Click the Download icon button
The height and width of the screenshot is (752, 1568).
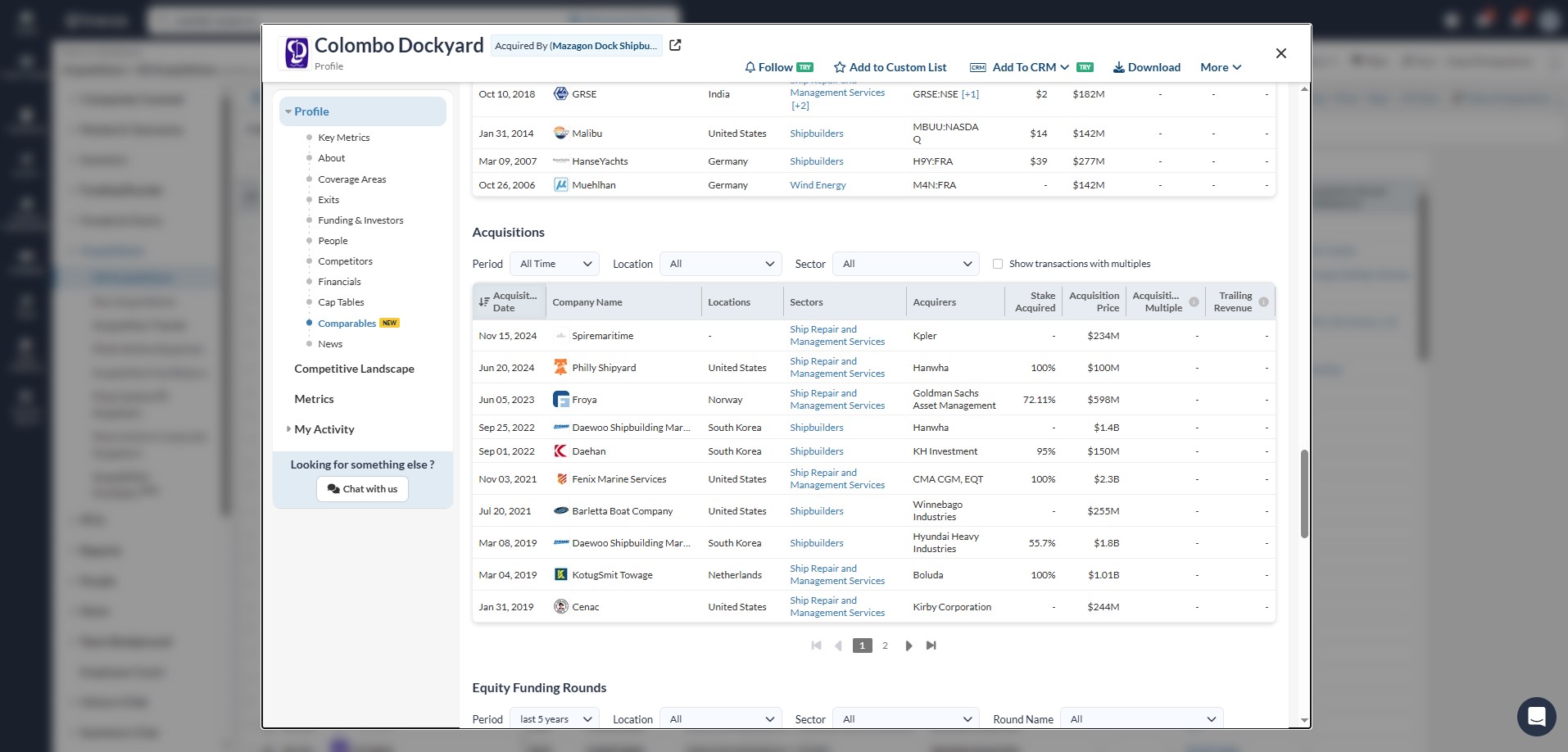pyautogui.click(x=1118, y=67)
